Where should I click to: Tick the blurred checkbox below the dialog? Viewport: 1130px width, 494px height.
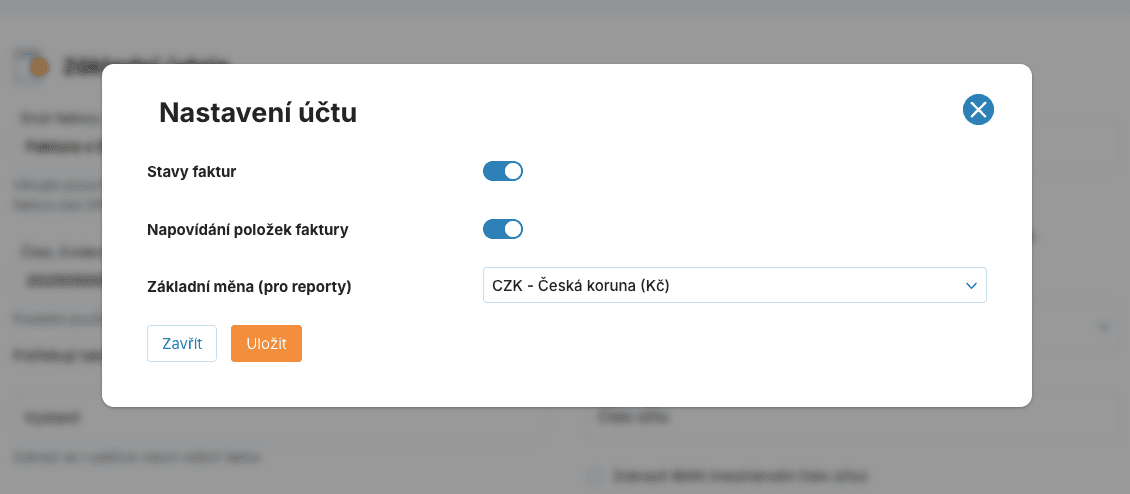[x=597, y=476]
